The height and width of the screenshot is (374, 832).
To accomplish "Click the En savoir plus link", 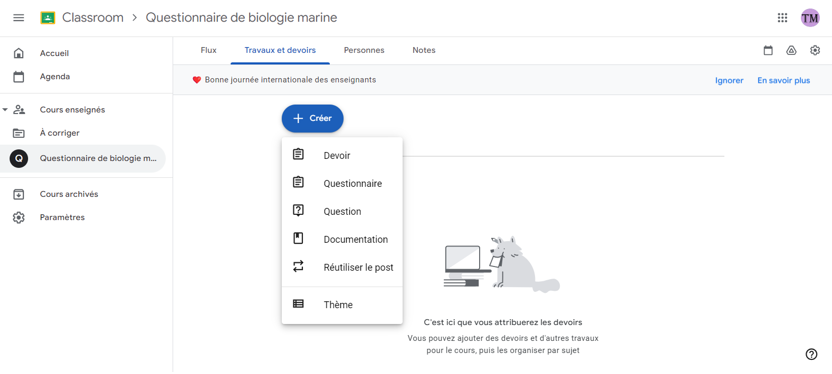I will (784, 81).
